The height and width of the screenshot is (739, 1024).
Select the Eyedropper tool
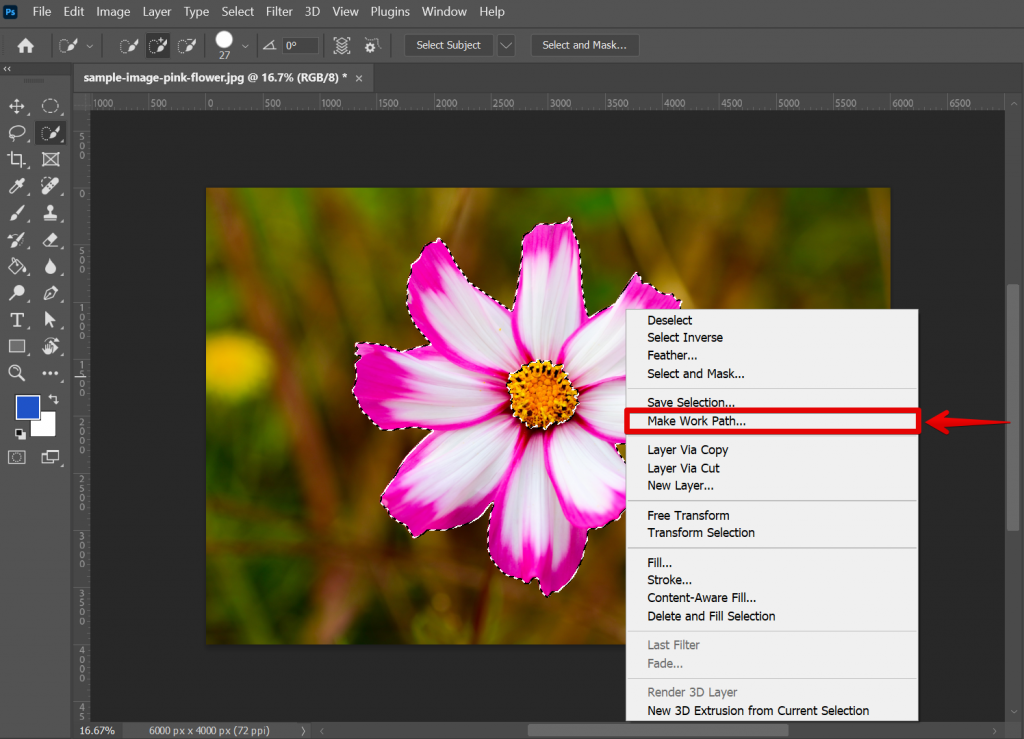click(15, 187)
